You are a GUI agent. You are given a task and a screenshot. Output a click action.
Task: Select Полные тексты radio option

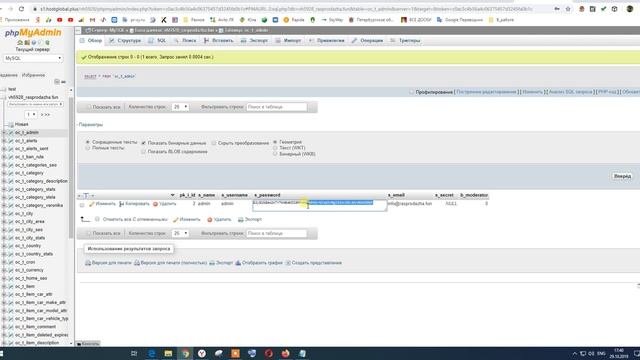point(87,148)
